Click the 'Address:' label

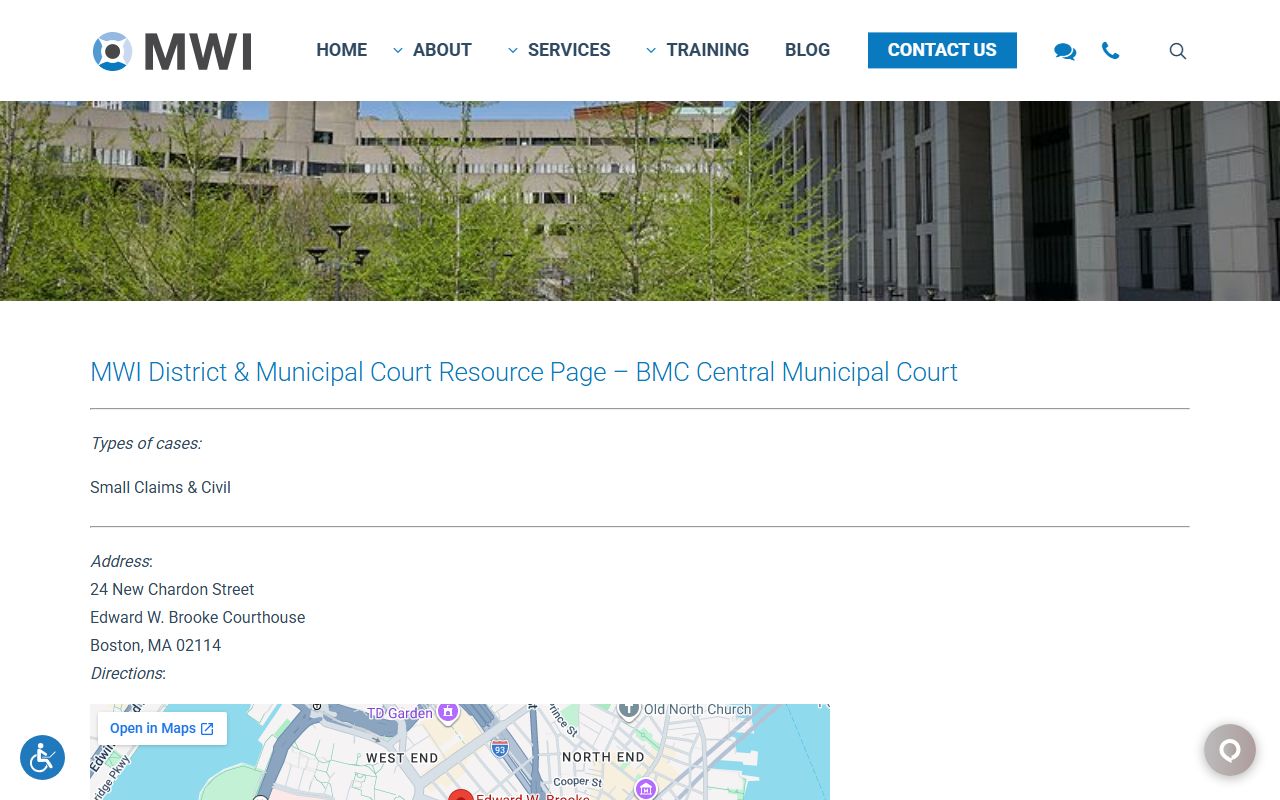pyautogui.click(x=121, y=561)
